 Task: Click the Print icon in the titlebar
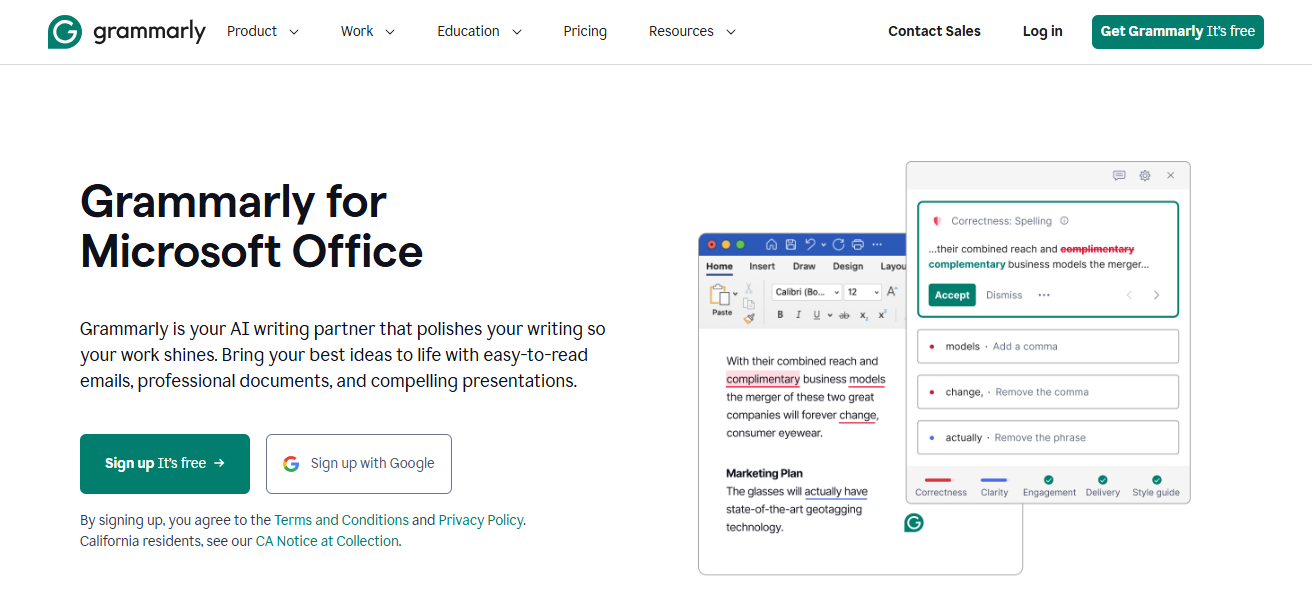click(x=858, y=244)
